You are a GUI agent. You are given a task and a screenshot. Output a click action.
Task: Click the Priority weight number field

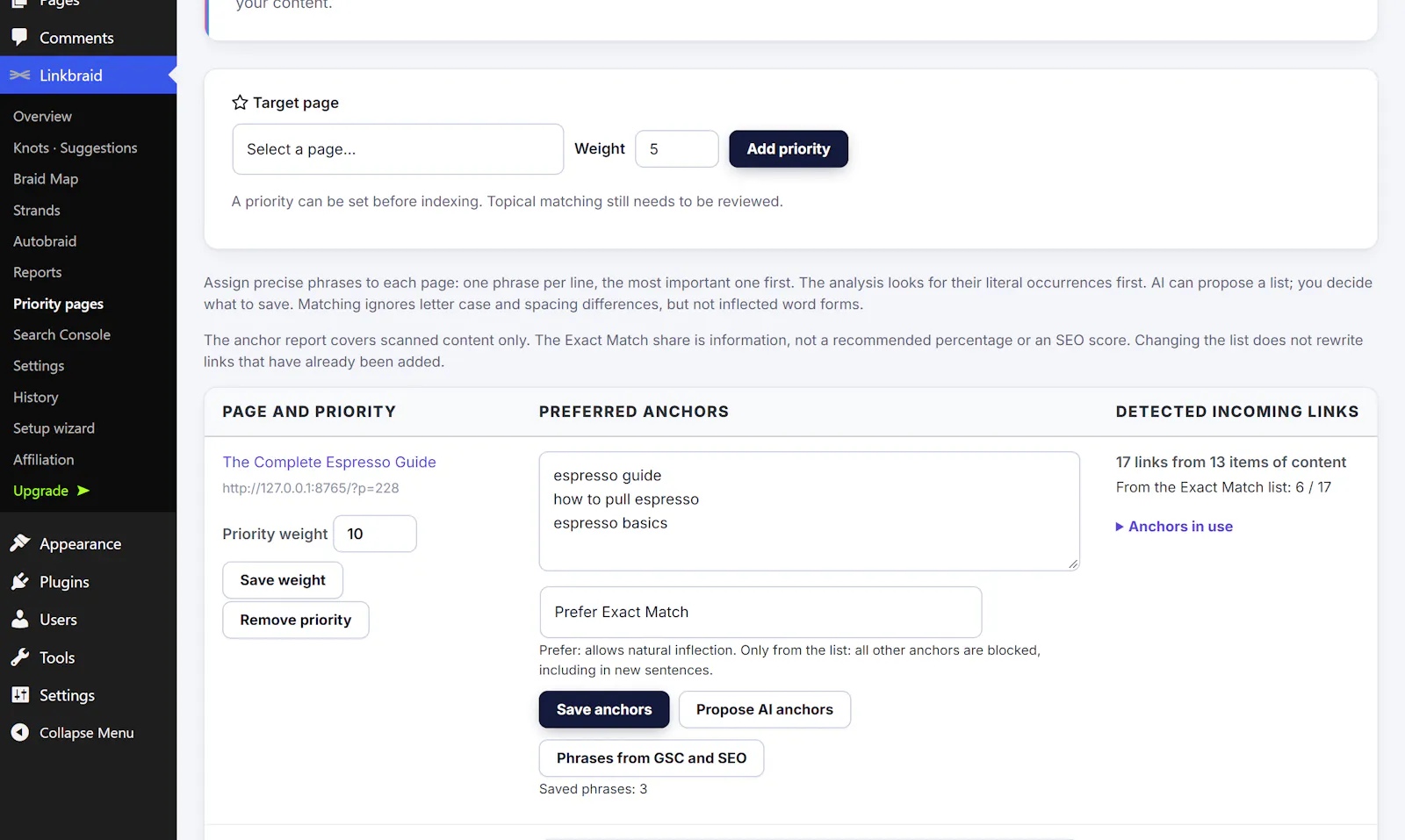click(375, 534)
